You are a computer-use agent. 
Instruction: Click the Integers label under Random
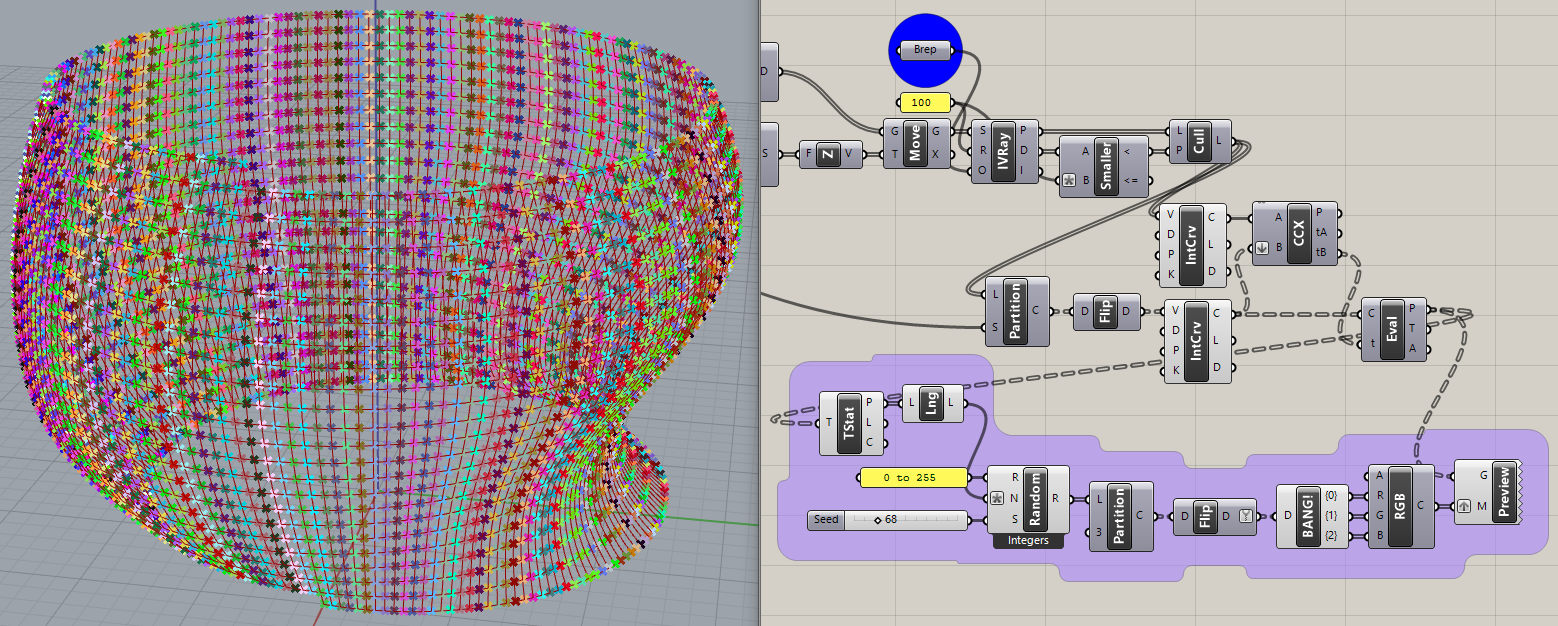[x=1028, y=541]
